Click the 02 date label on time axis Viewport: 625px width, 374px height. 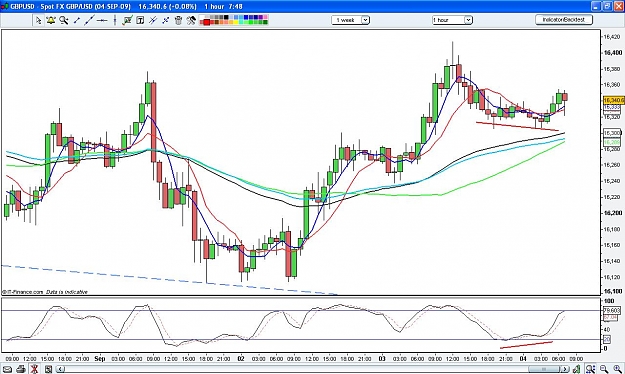[241, 358]
